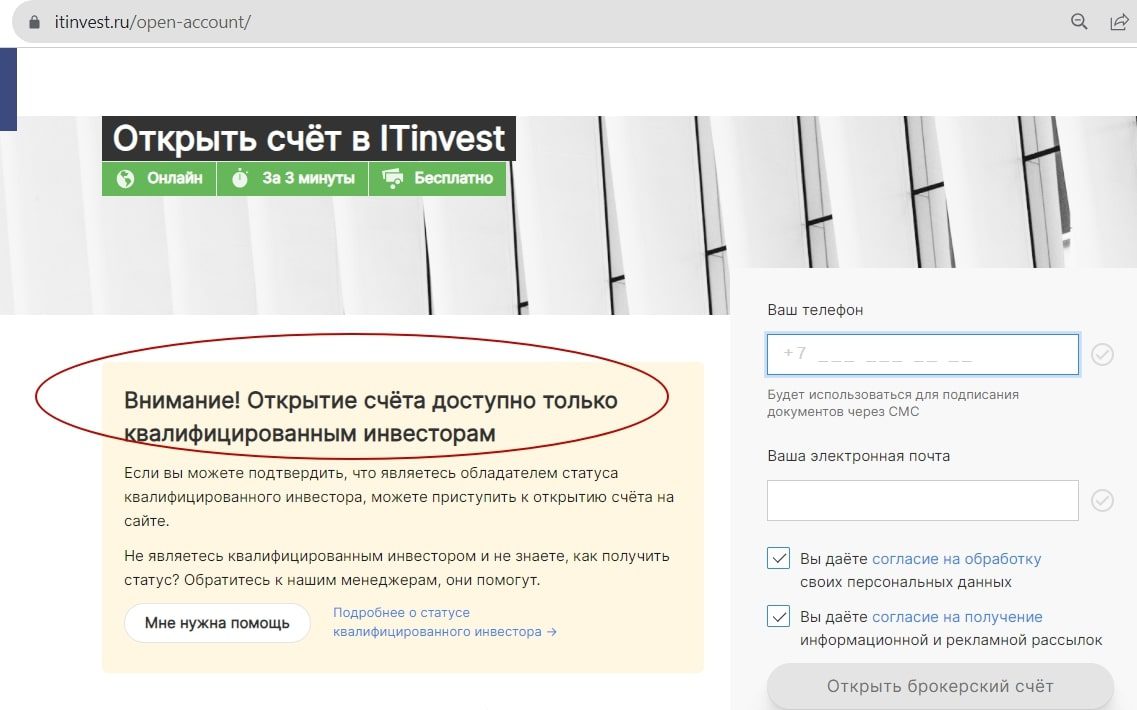Screen dimensions: 1137x710
Task: Click the Онлайн green badge
Action: coord(160,178)
